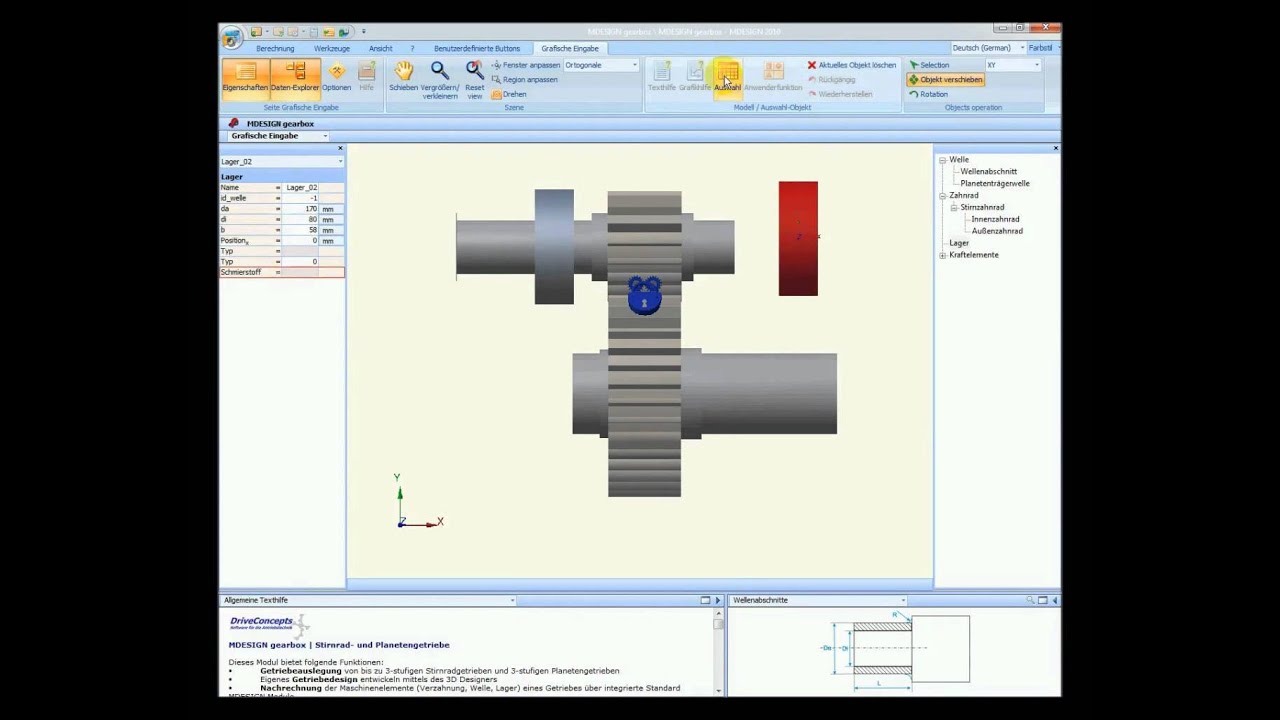Click the blue padlock icon on the gear

coord(645,296)
